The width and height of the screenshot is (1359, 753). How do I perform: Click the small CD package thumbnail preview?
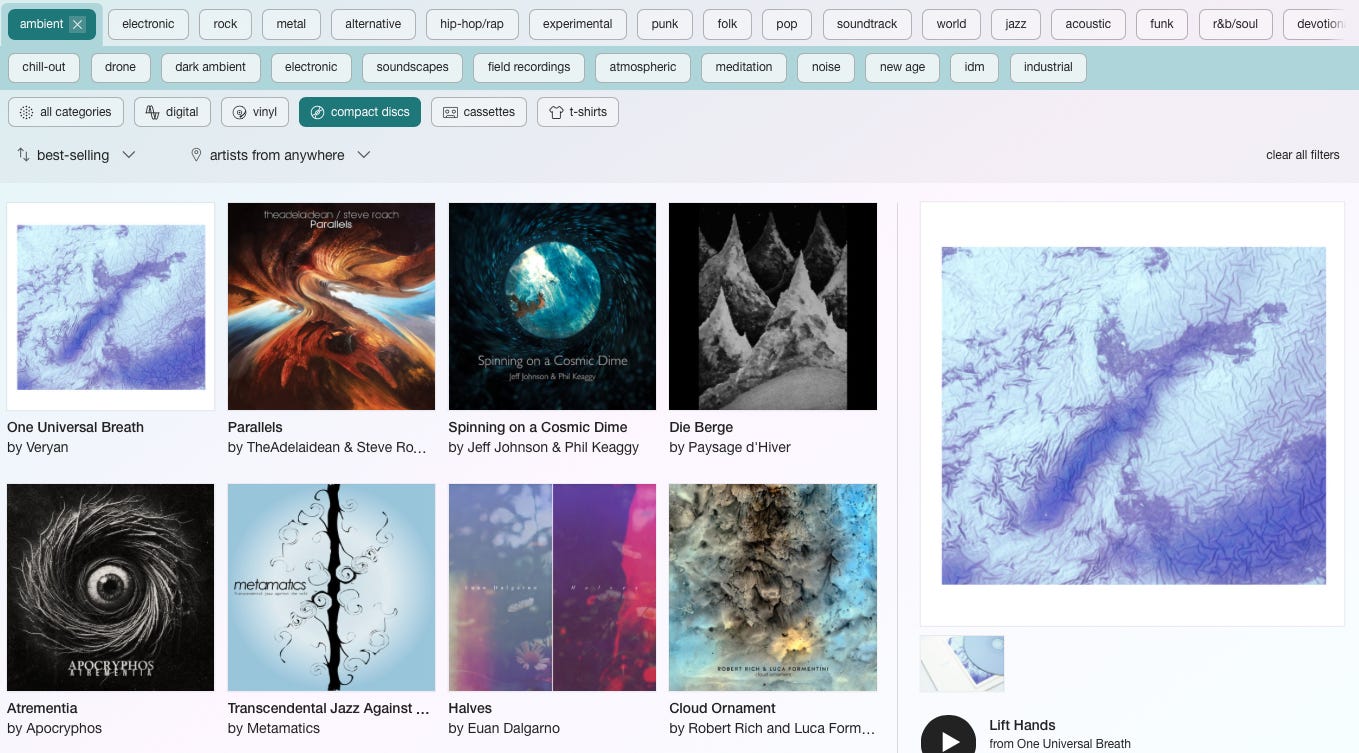[962, 663]
